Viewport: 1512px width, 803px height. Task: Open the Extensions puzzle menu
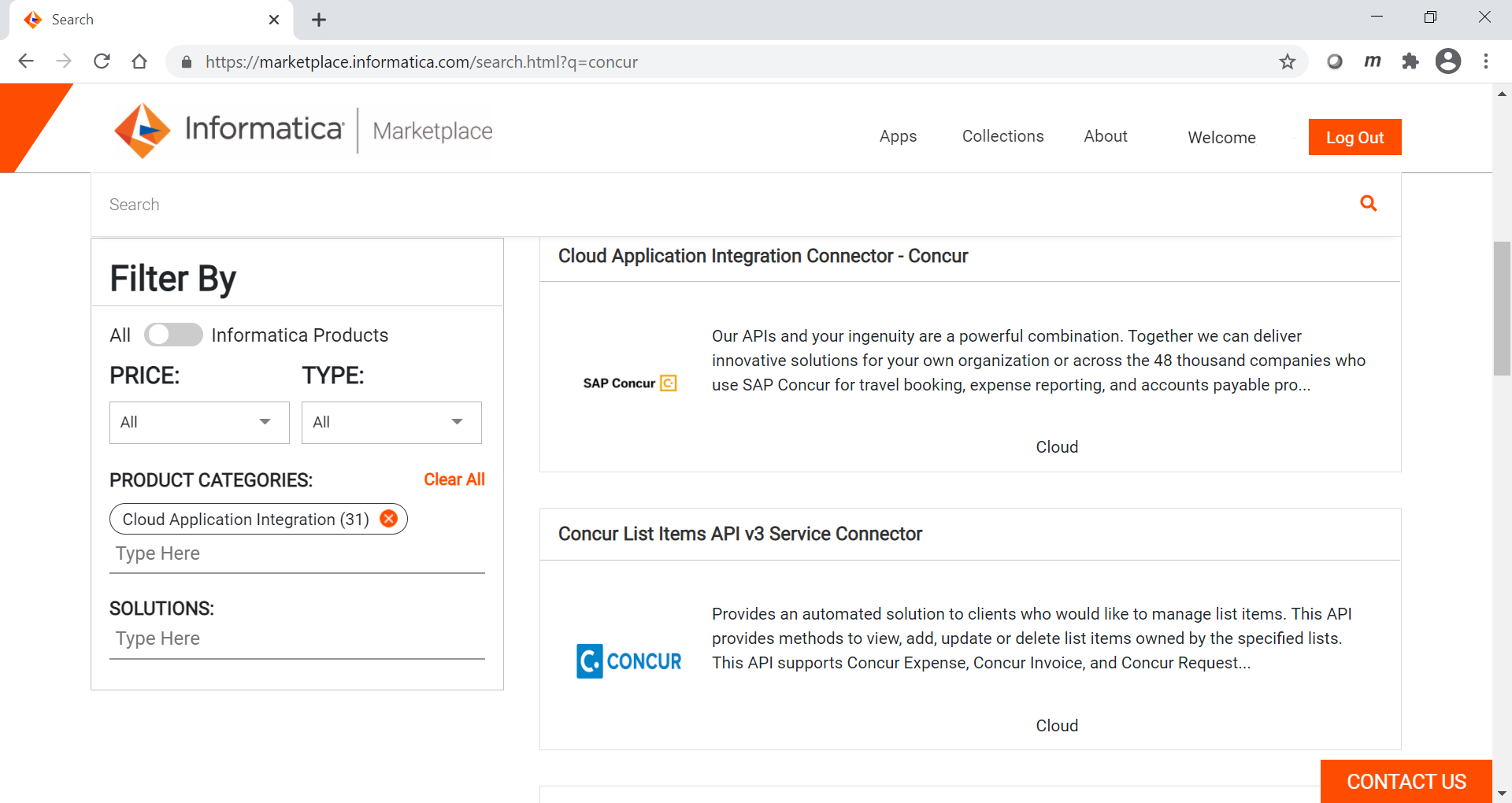coord(1410,61)
